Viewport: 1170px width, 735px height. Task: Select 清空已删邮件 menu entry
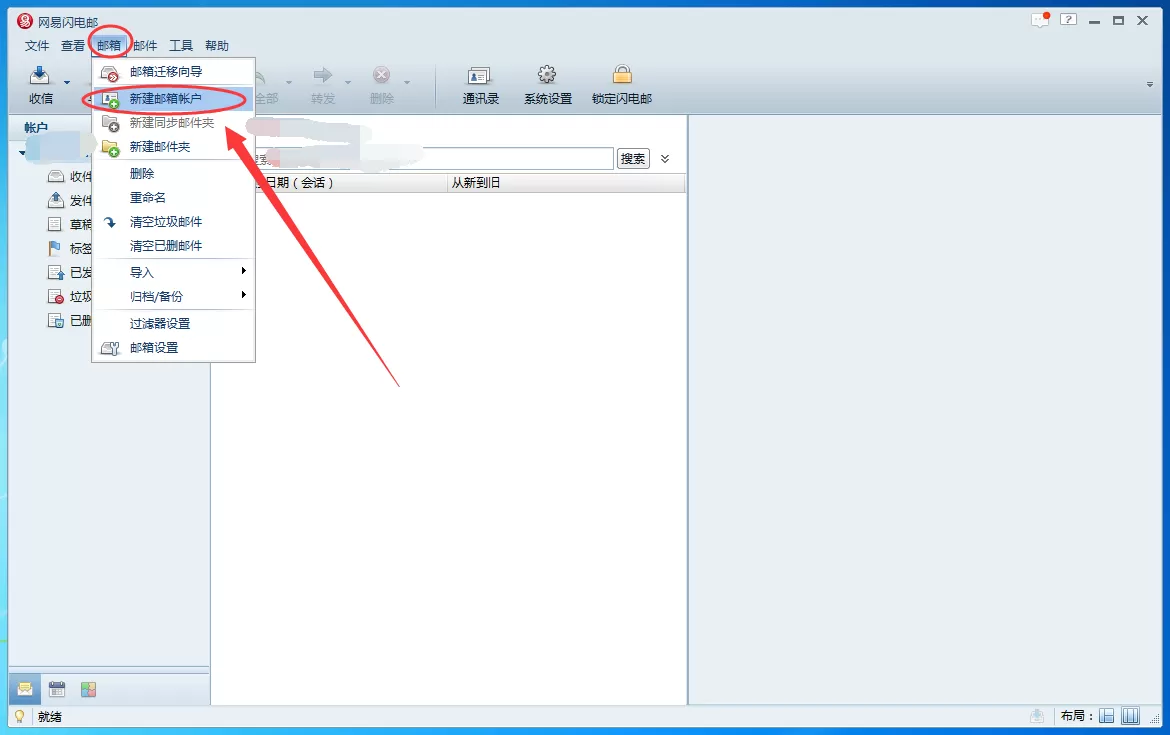[x=173, y=245]
